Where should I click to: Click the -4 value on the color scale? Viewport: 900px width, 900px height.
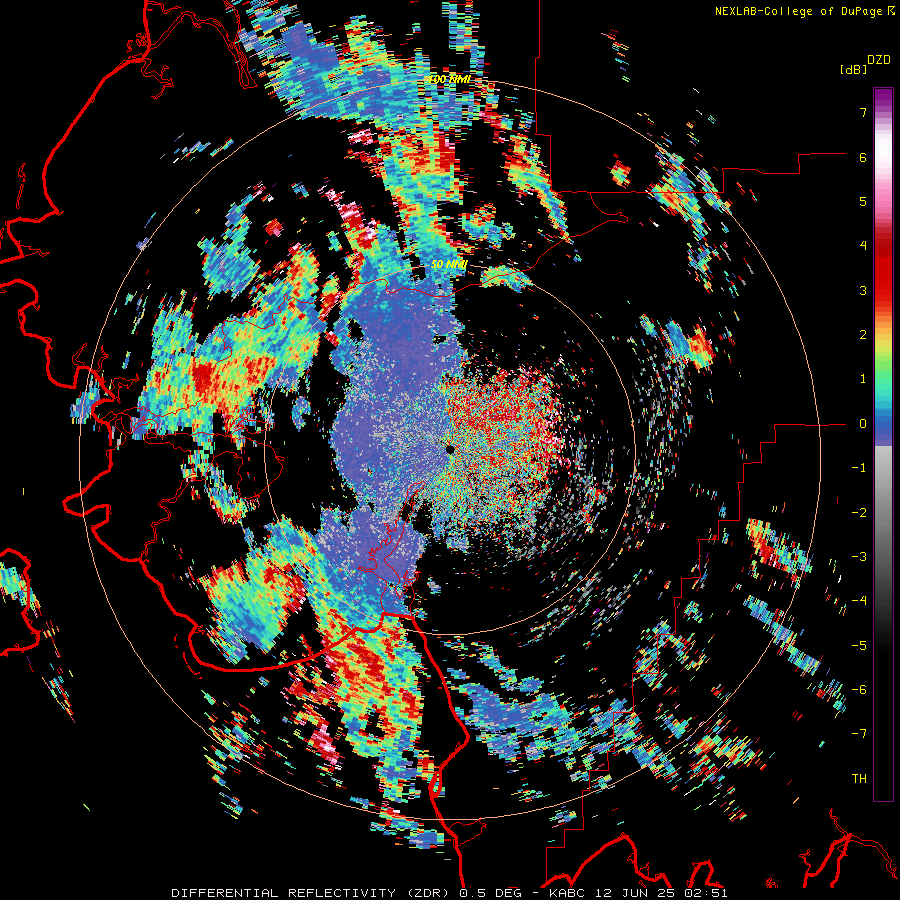tap(859, 601)
